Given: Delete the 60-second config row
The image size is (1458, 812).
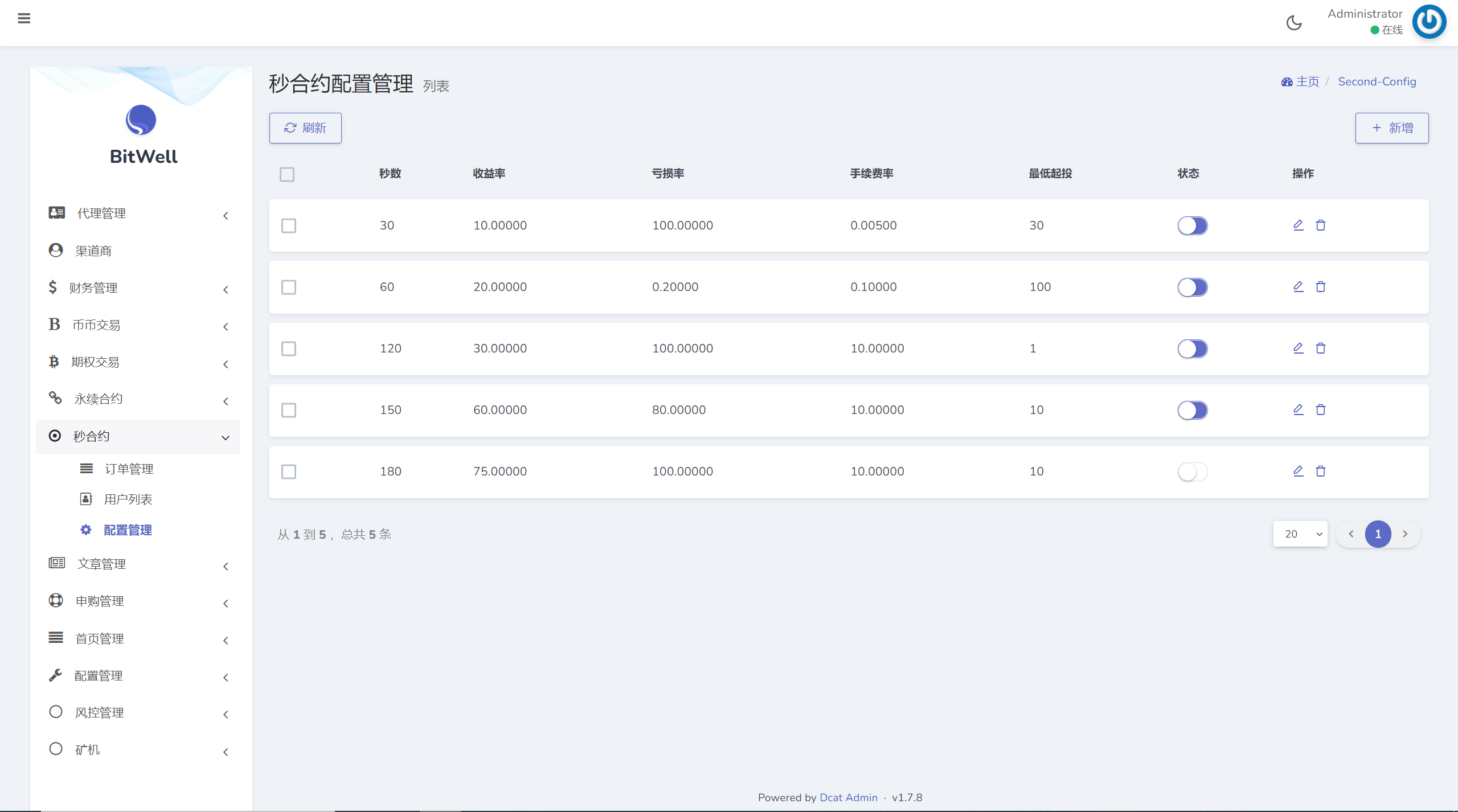Looking at the screenshot, I should [1321, 286].
